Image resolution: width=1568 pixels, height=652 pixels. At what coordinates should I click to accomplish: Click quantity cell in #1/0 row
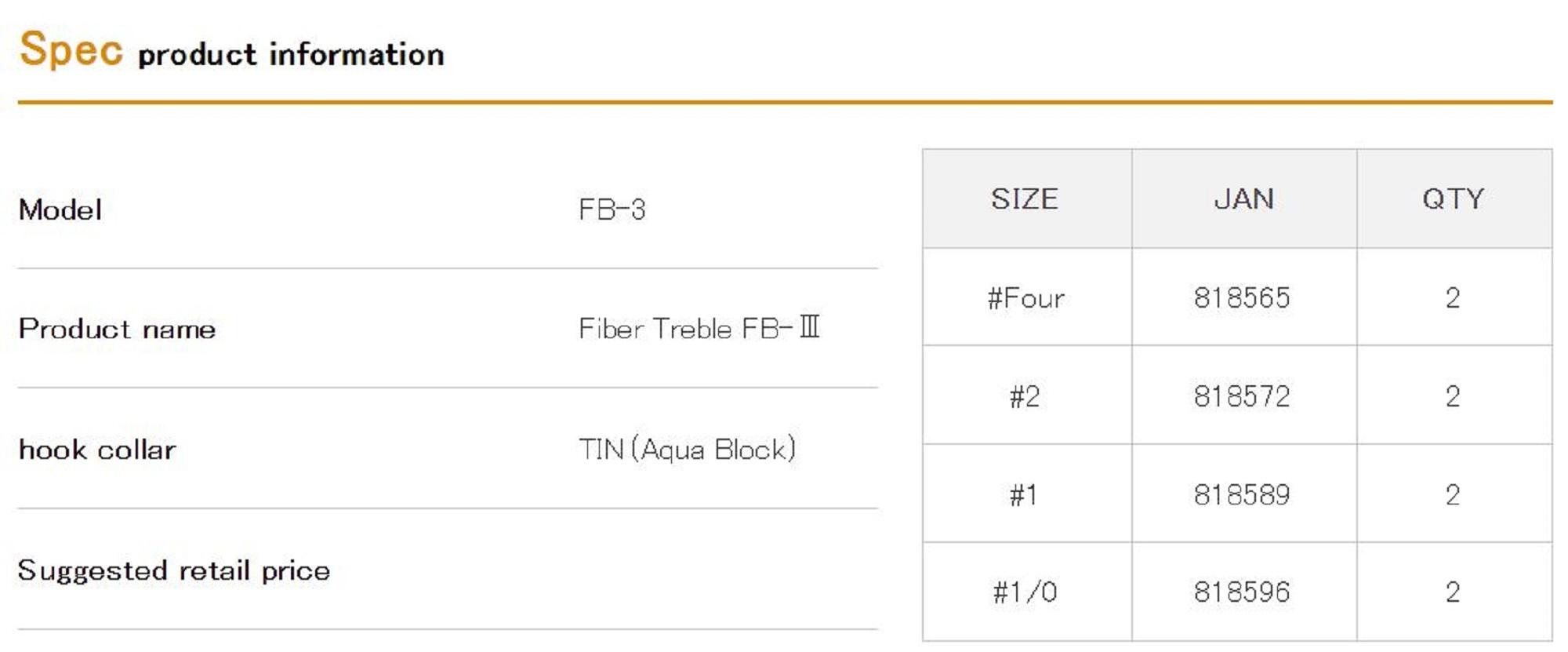pyautogui.click(x=1453, y=592)
